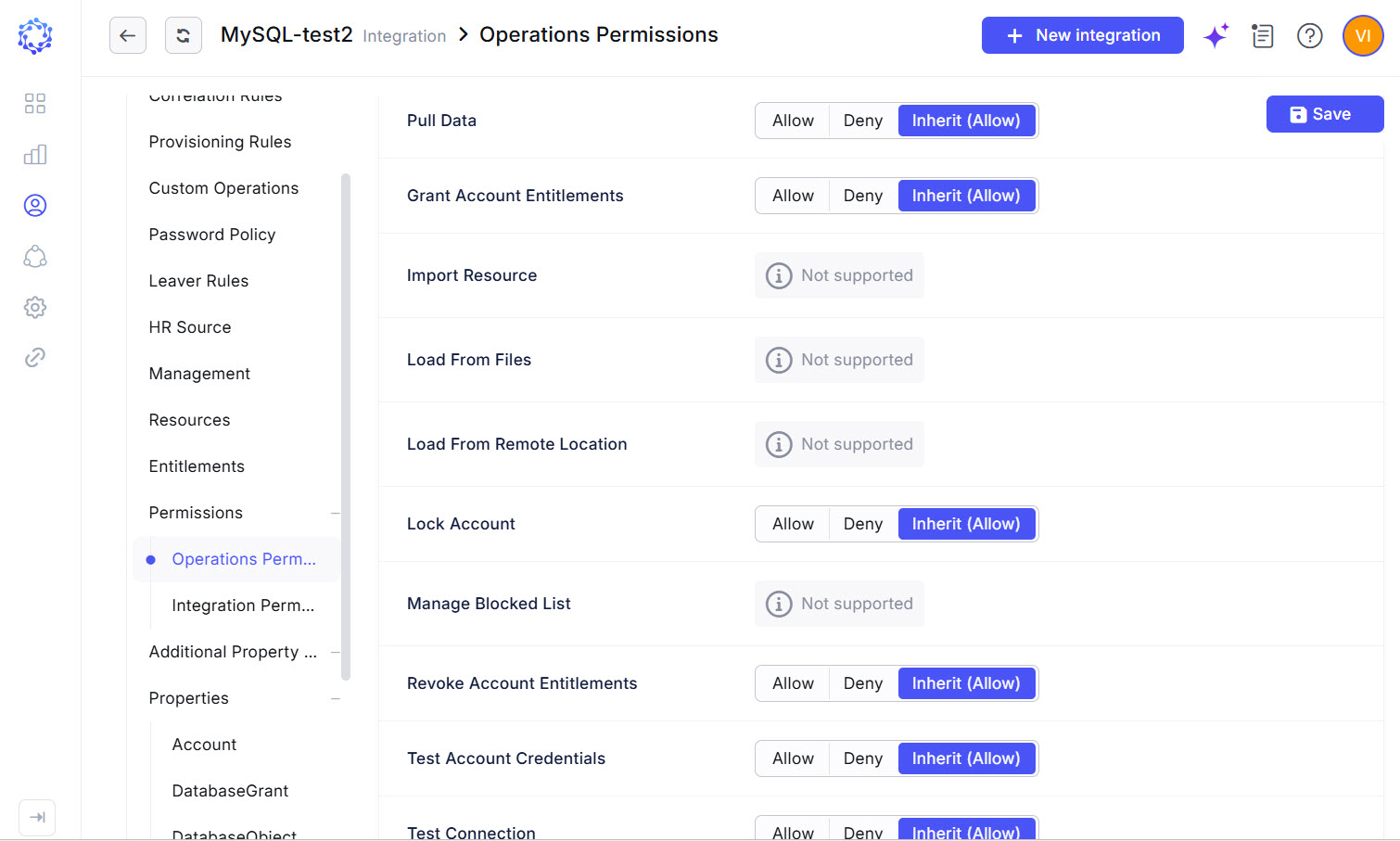Open the AI sparkle assistant icon
Viewport: 1400px width, 841px height.
click(1215, 35)
